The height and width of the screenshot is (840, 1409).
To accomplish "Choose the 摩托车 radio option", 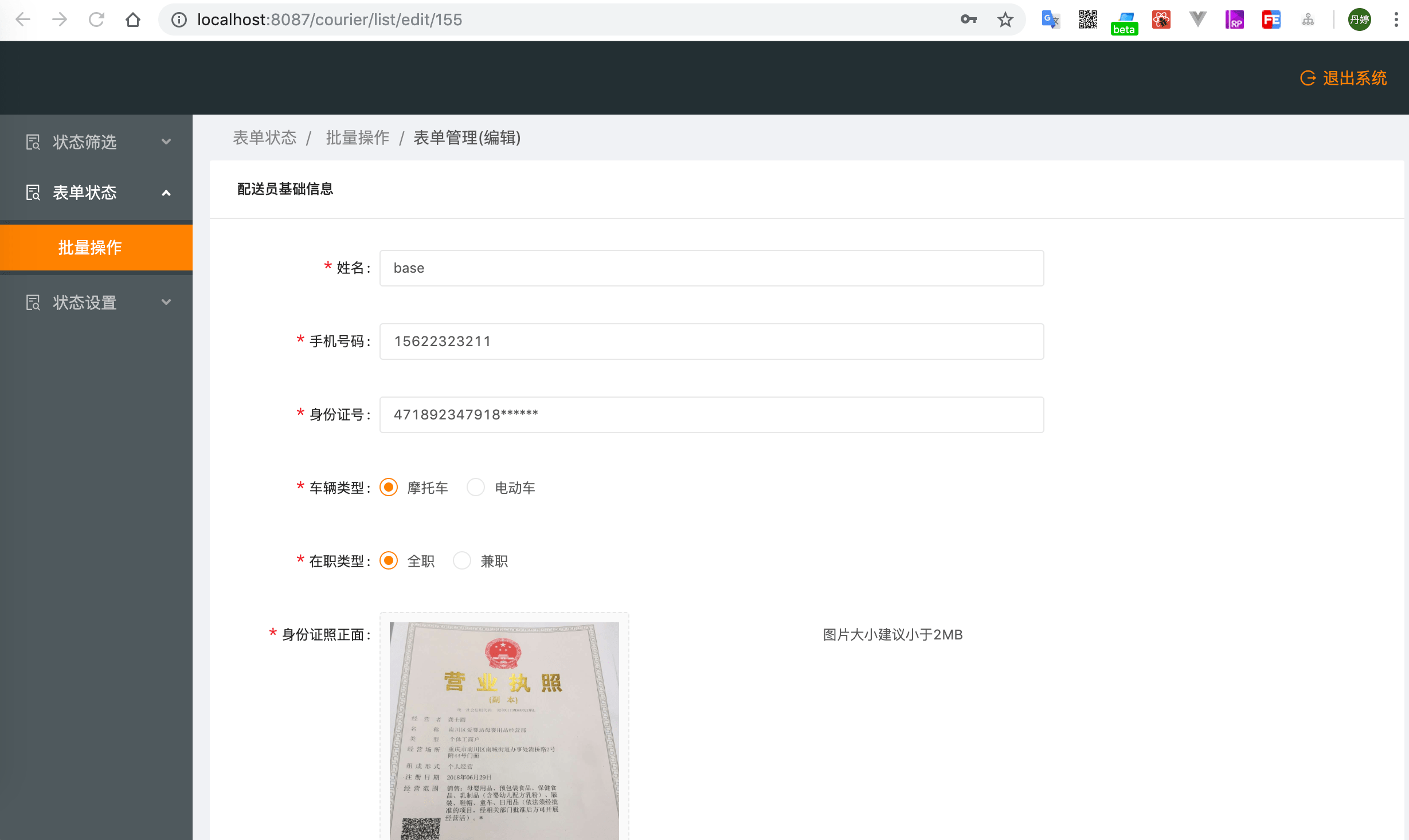I will [x=389, y=488].
